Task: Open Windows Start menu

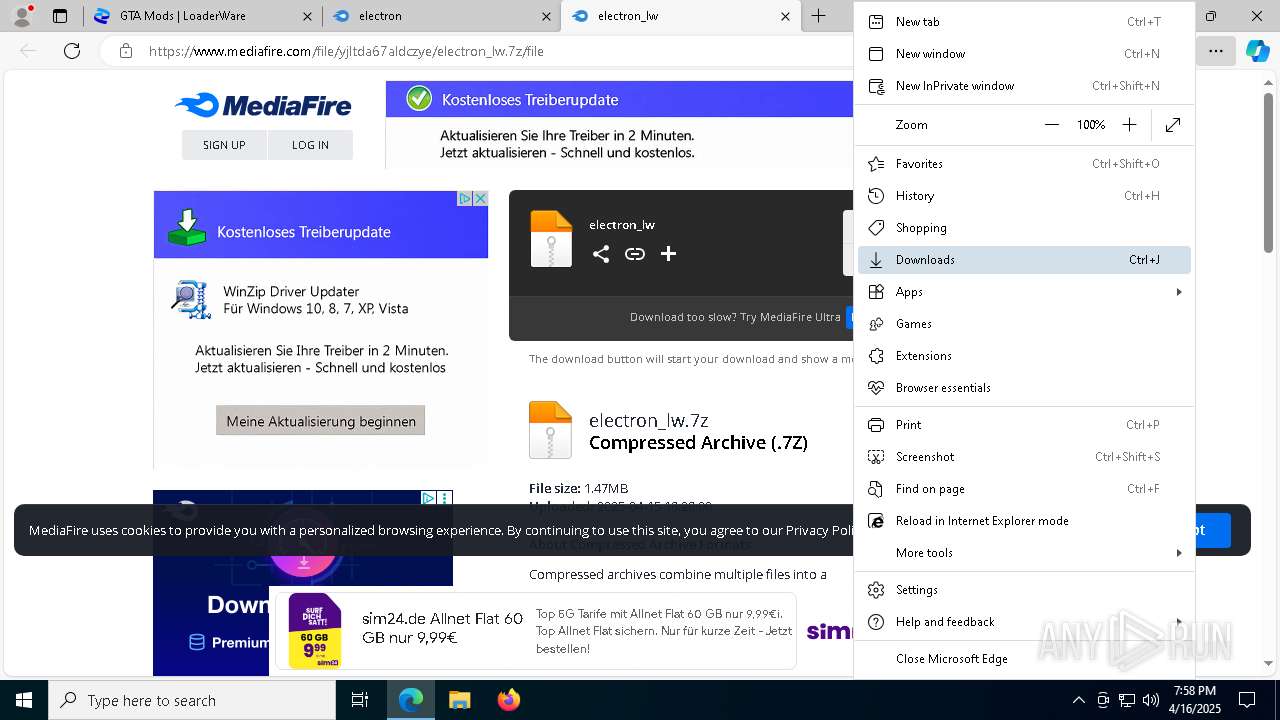Action: (24, 700)
